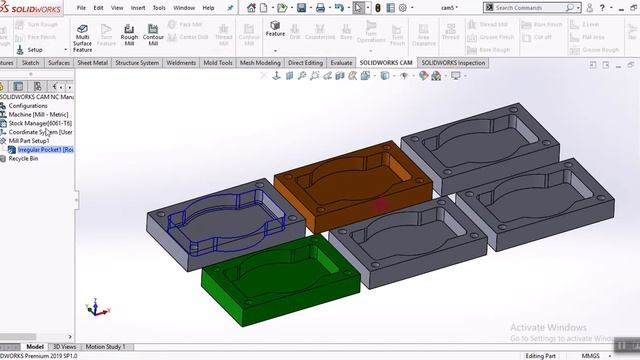The image size is (640, 360).
Task: Click Previous View in the view toolbar
Action: 327,76
